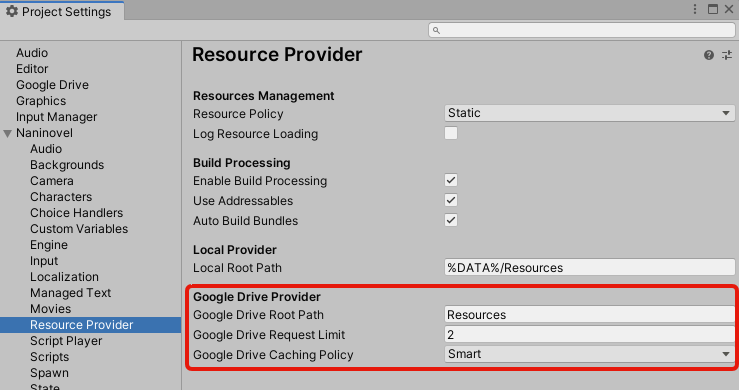Screen dimensions: 739x390
Task: Focus the Google Drive Request Limit field
Action: 589,334
